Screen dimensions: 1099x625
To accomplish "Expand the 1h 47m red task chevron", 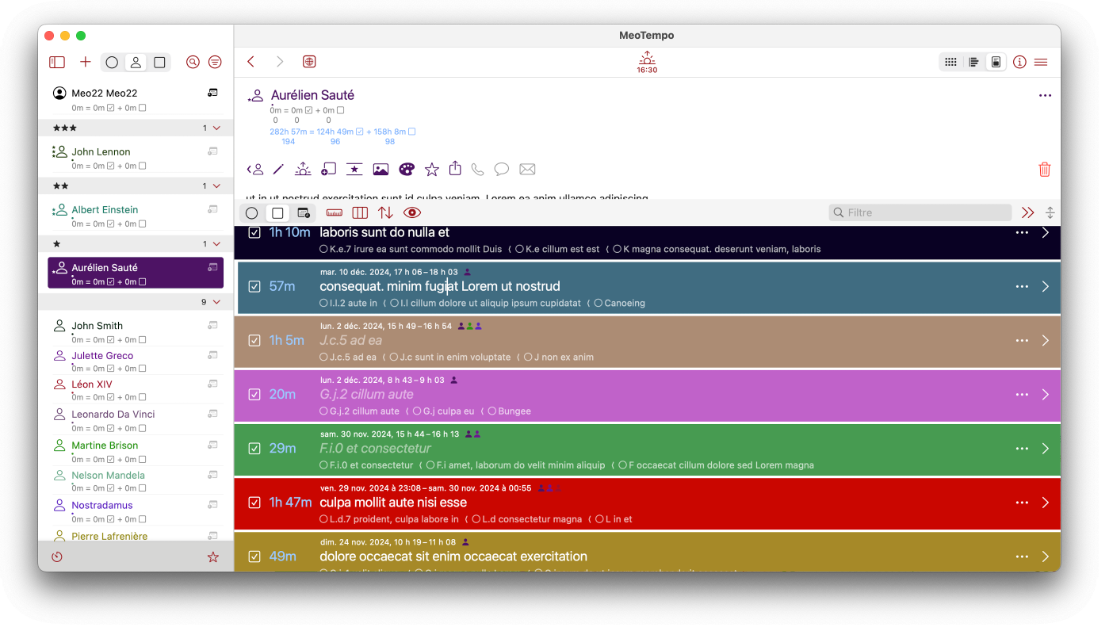I will 1045,503.
